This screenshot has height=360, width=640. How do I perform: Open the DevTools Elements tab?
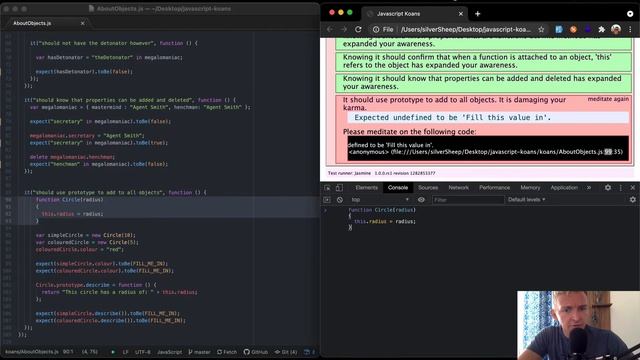[x=367, y=188]
